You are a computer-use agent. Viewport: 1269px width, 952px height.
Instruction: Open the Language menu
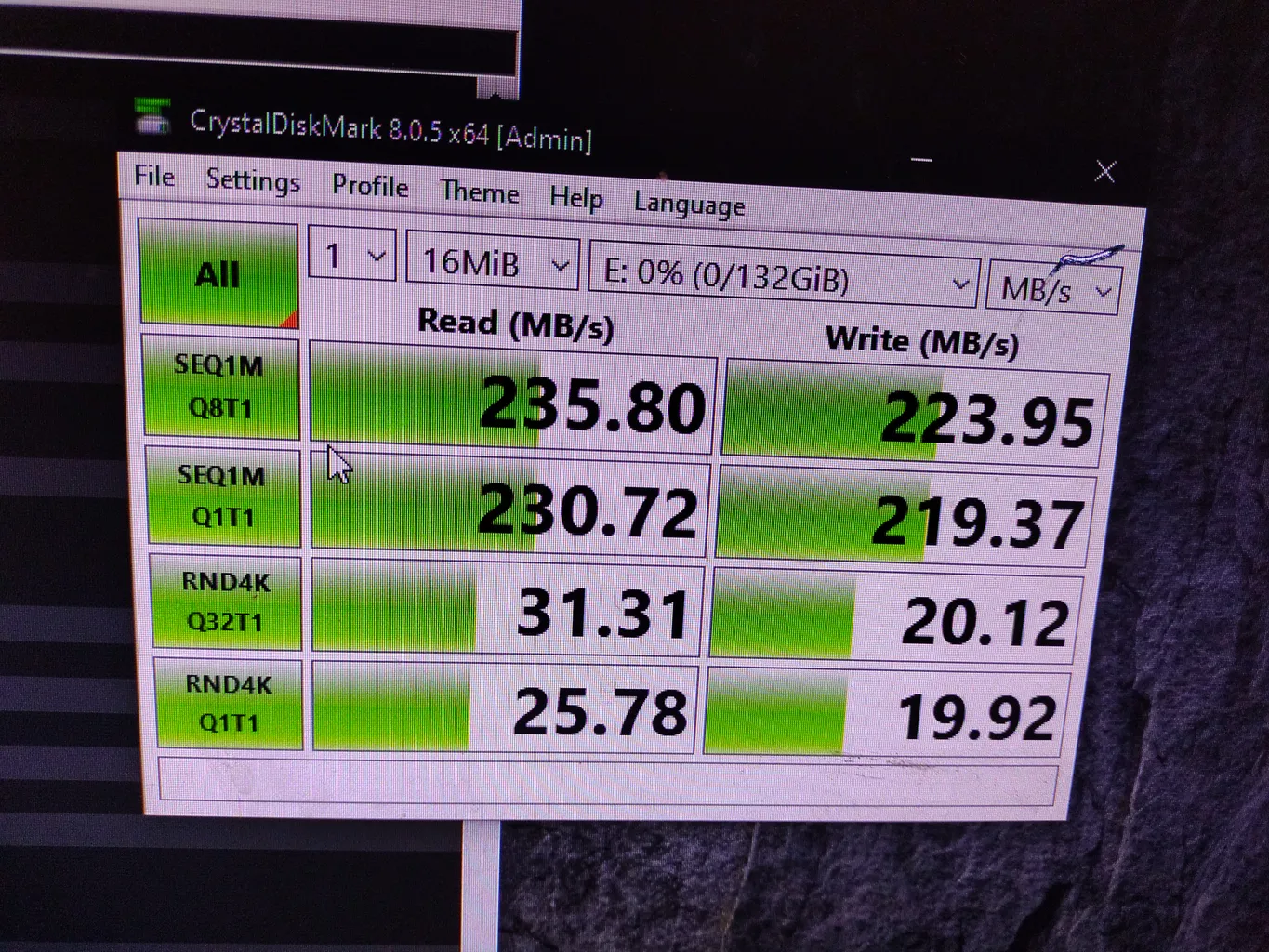[x=689, y=205]
